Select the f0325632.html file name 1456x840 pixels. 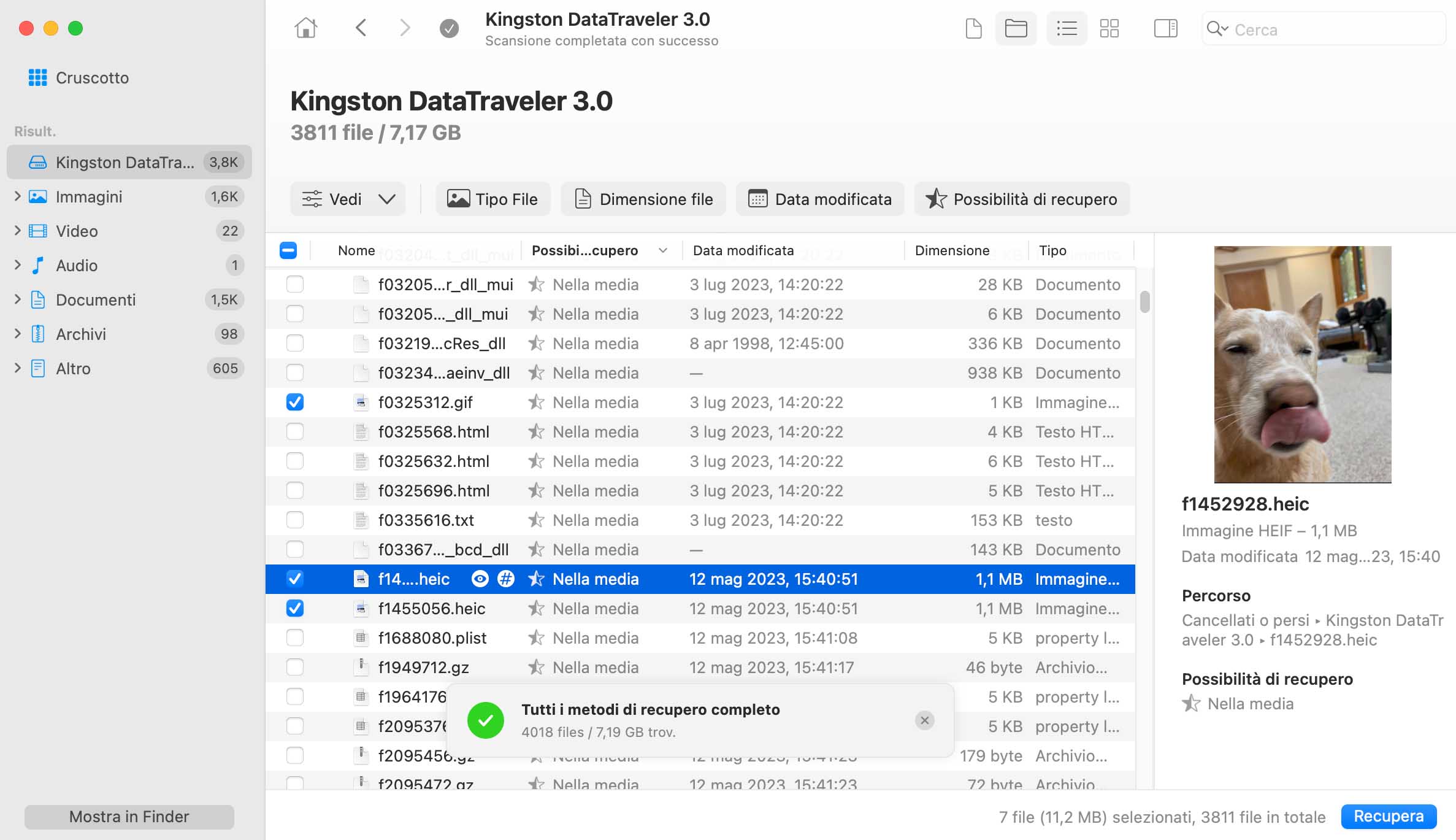tap(434, 461)
